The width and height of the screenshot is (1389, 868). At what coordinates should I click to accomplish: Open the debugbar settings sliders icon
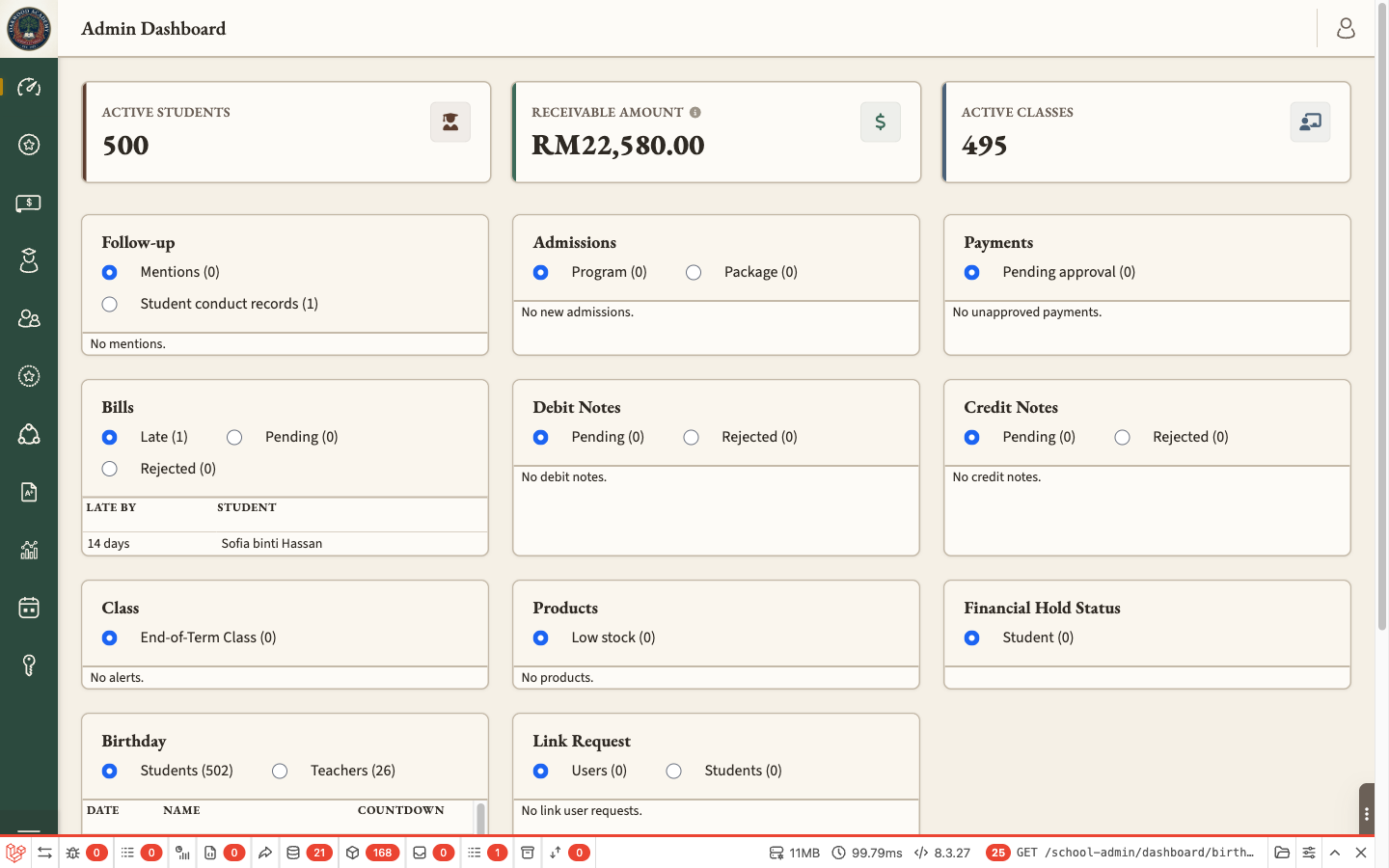[1309, 853]
